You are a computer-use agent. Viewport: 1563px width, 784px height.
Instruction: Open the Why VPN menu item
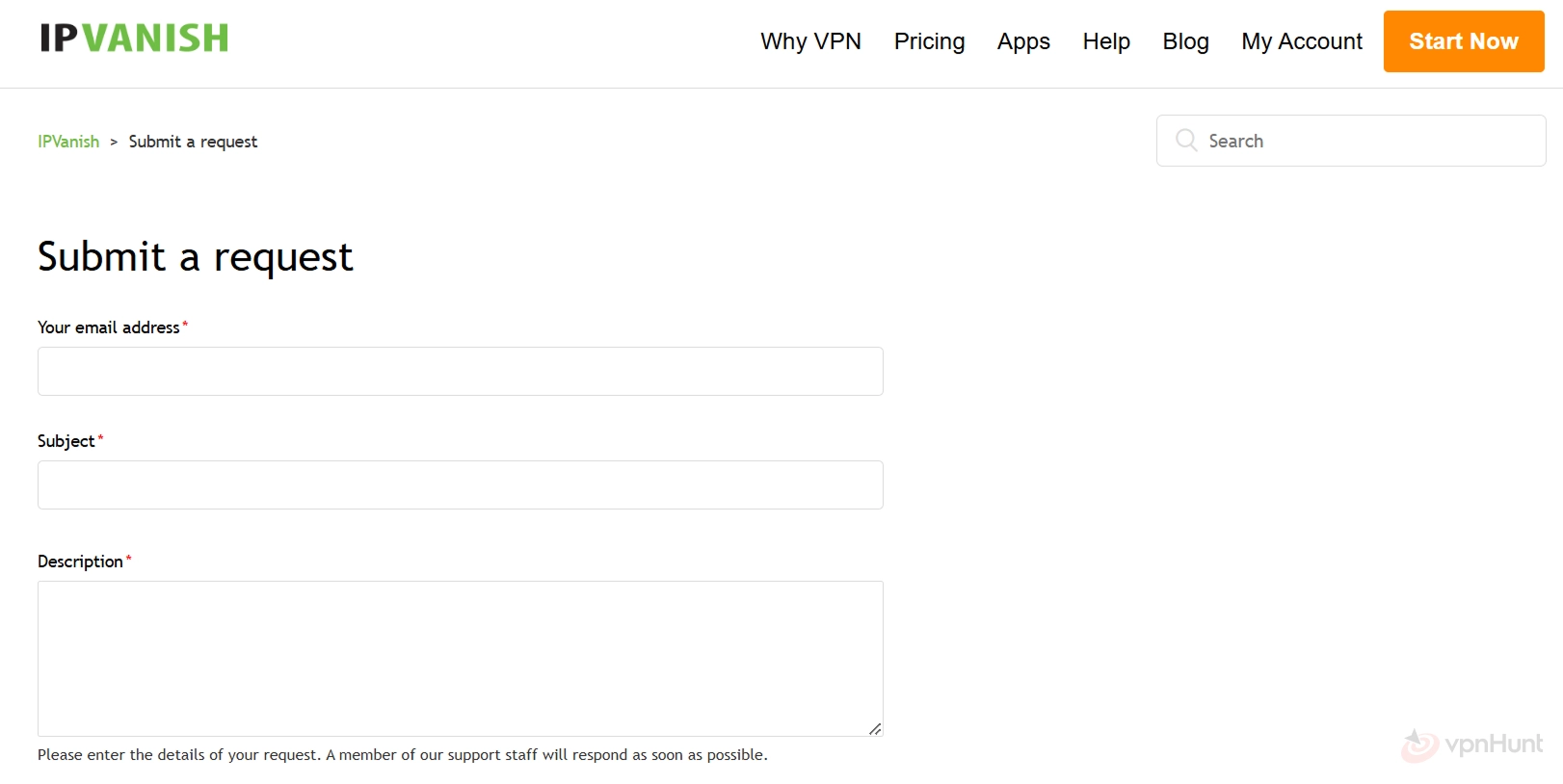[x=810, y=41]
